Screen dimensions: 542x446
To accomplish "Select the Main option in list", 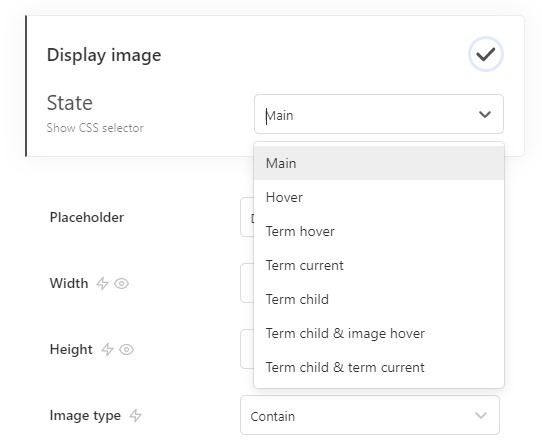I will pos(379,163).
